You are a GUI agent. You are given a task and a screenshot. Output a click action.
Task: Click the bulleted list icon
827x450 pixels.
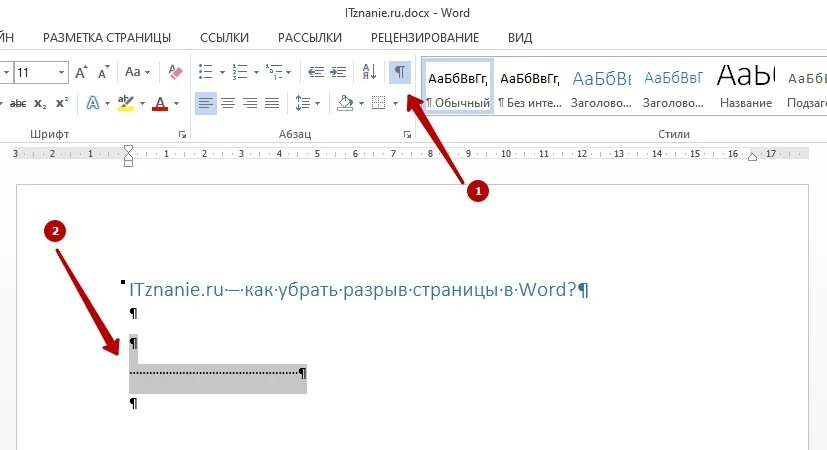coord(206,72)
